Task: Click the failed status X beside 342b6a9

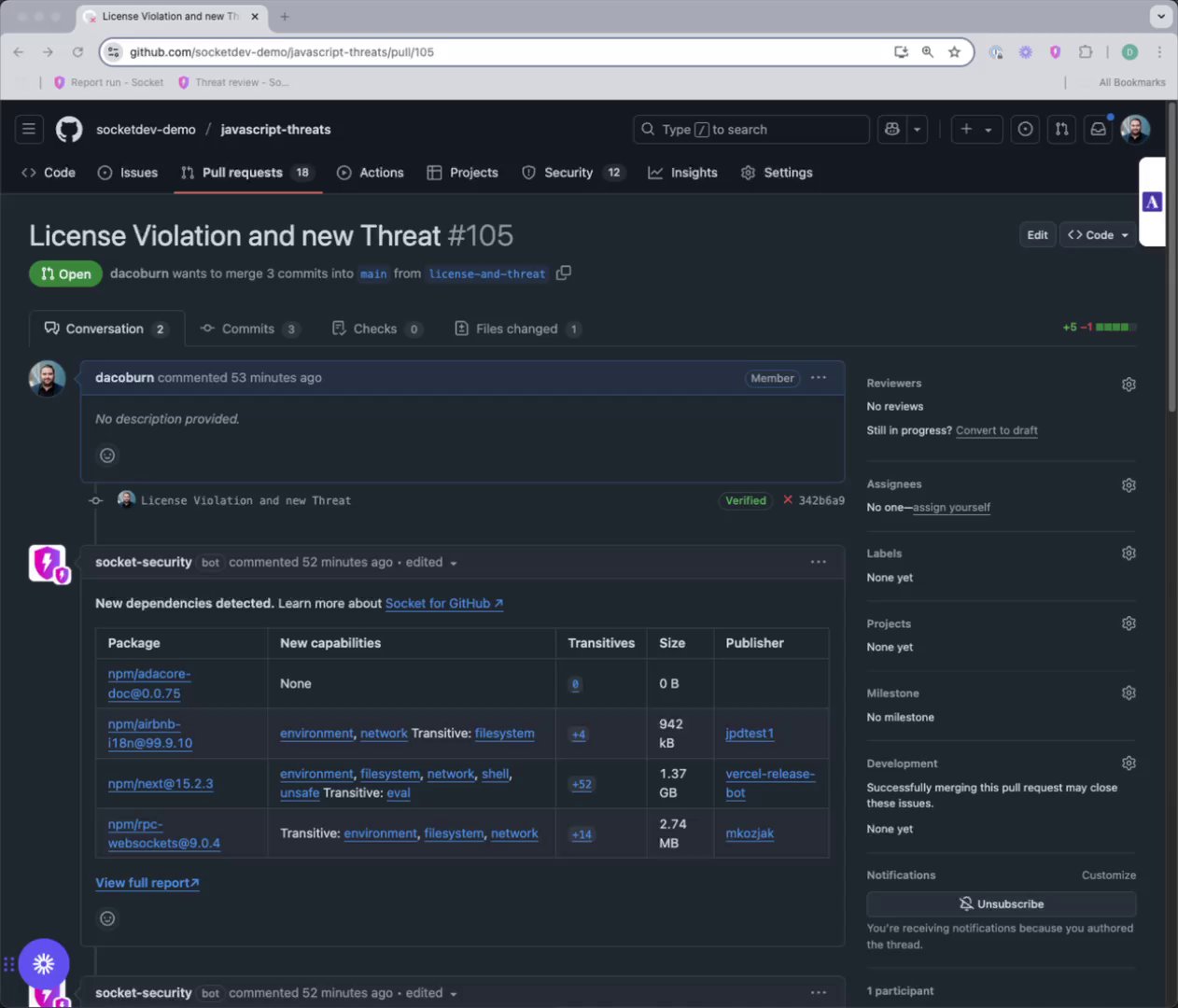Action: [x=788, y=500]
